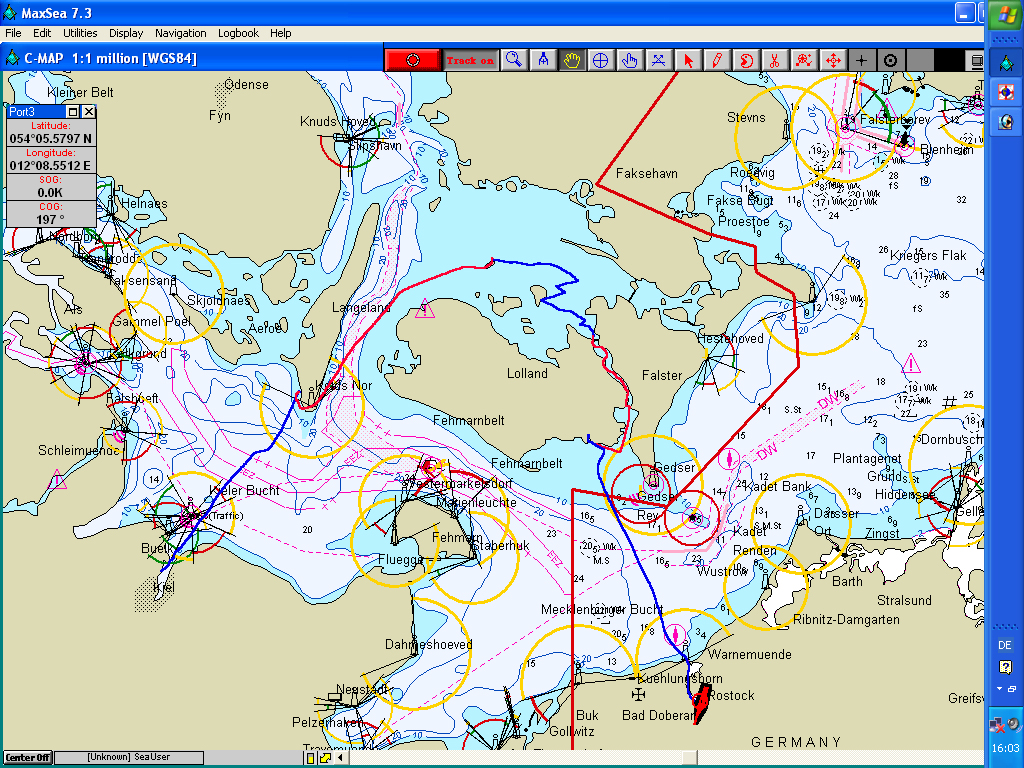Click the Kieler Bucht chart label
This screenshot has height=768, width=1024.
tap(244, 490)
